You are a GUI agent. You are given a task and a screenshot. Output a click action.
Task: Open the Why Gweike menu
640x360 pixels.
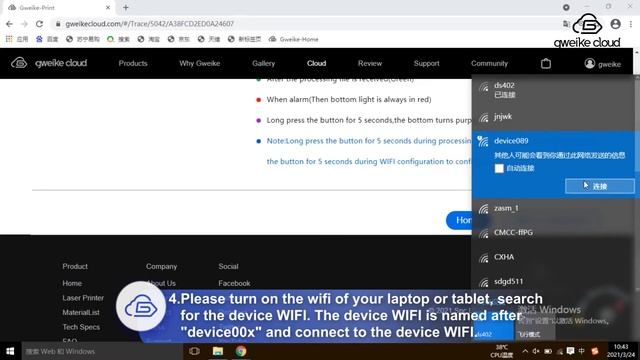(x=200, y=63)
